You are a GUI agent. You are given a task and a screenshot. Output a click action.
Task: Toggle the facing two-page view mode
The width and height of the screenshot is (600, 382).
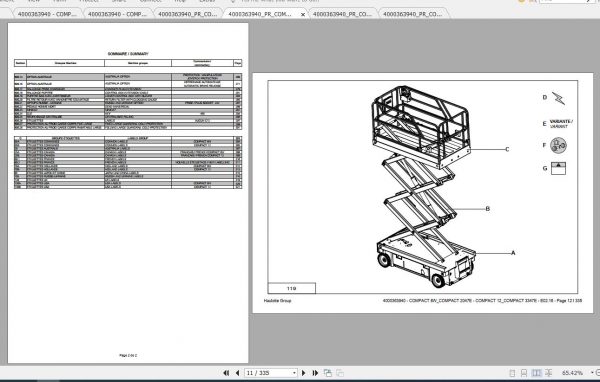click(536, 373)
